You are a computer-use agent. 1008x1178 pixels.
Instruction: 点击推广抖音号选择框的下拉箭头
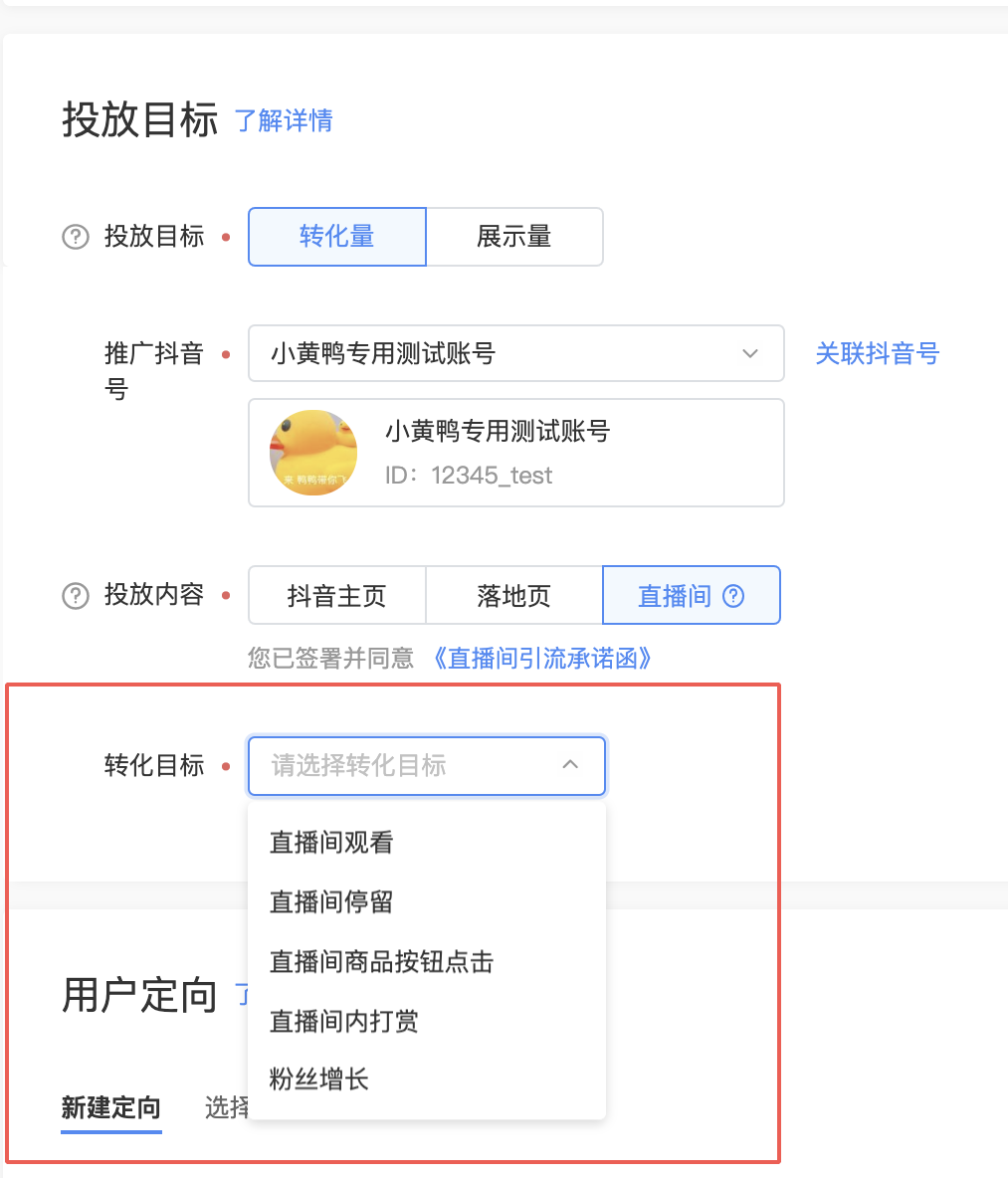[x=749, y=353]
